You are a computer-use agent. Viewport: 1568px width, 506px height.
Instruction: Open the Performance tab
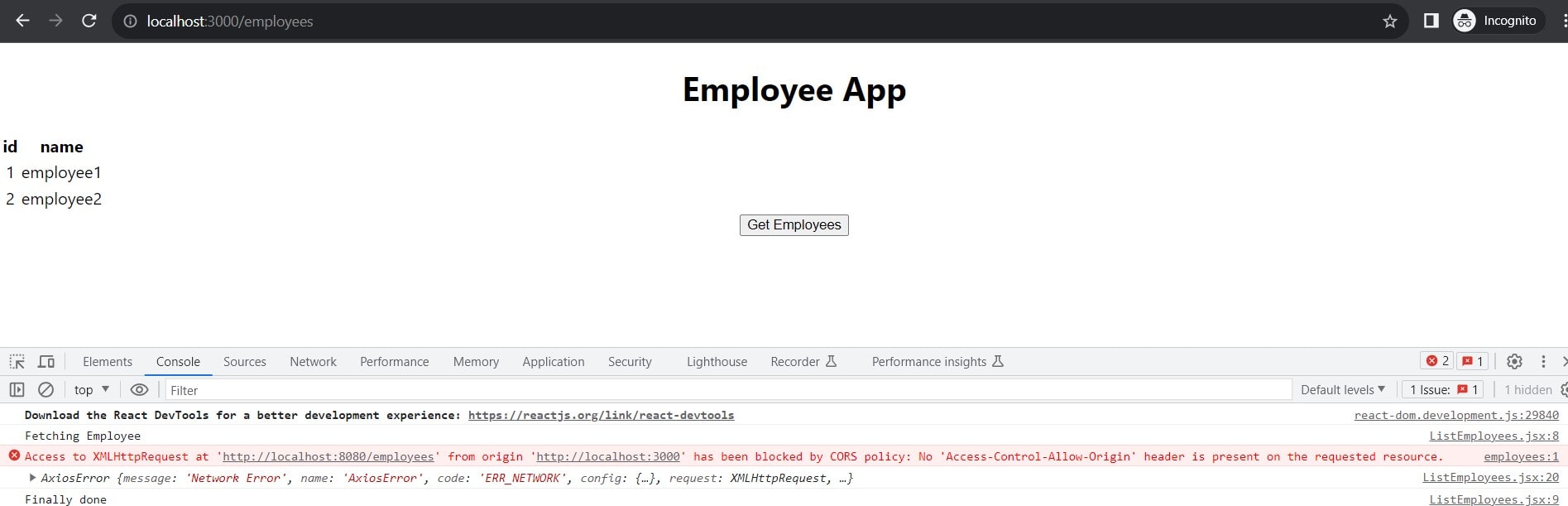(395, 362)
